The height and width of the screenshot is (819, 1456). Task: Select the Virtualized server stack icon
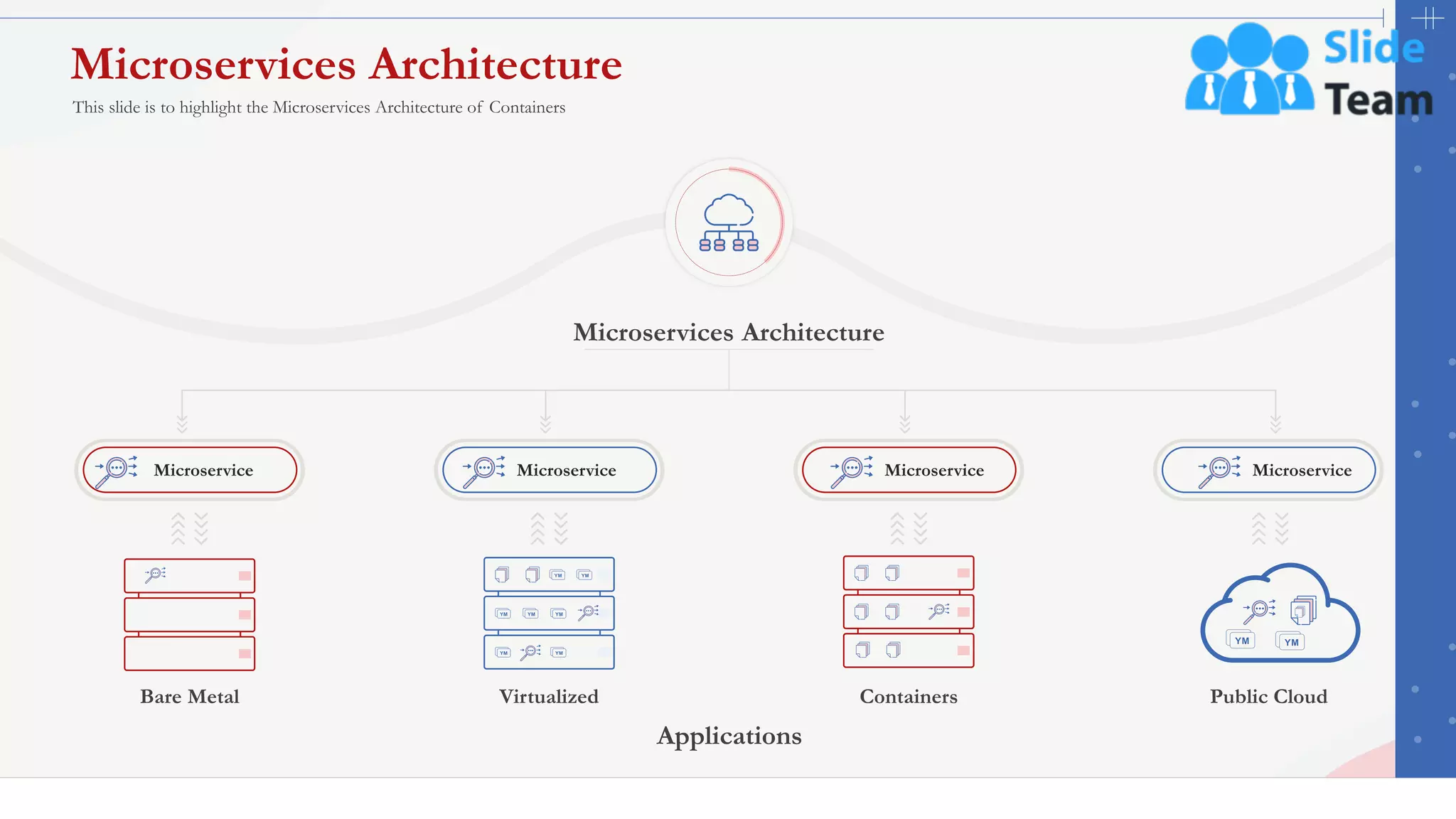[x=549, y=613]
